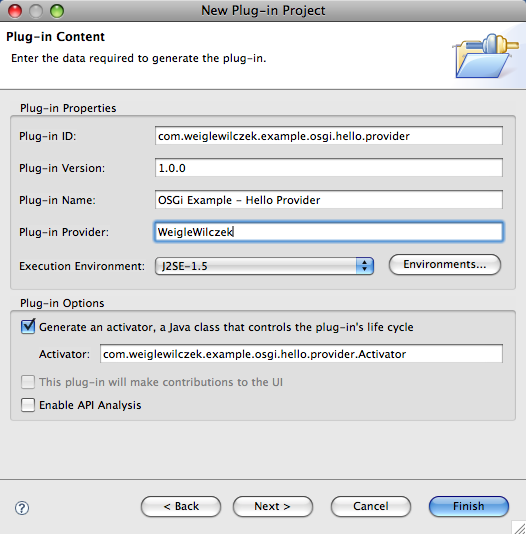Edit the Activator class name field
This screenshot has height=534, width=526.
tap(301, 354)
